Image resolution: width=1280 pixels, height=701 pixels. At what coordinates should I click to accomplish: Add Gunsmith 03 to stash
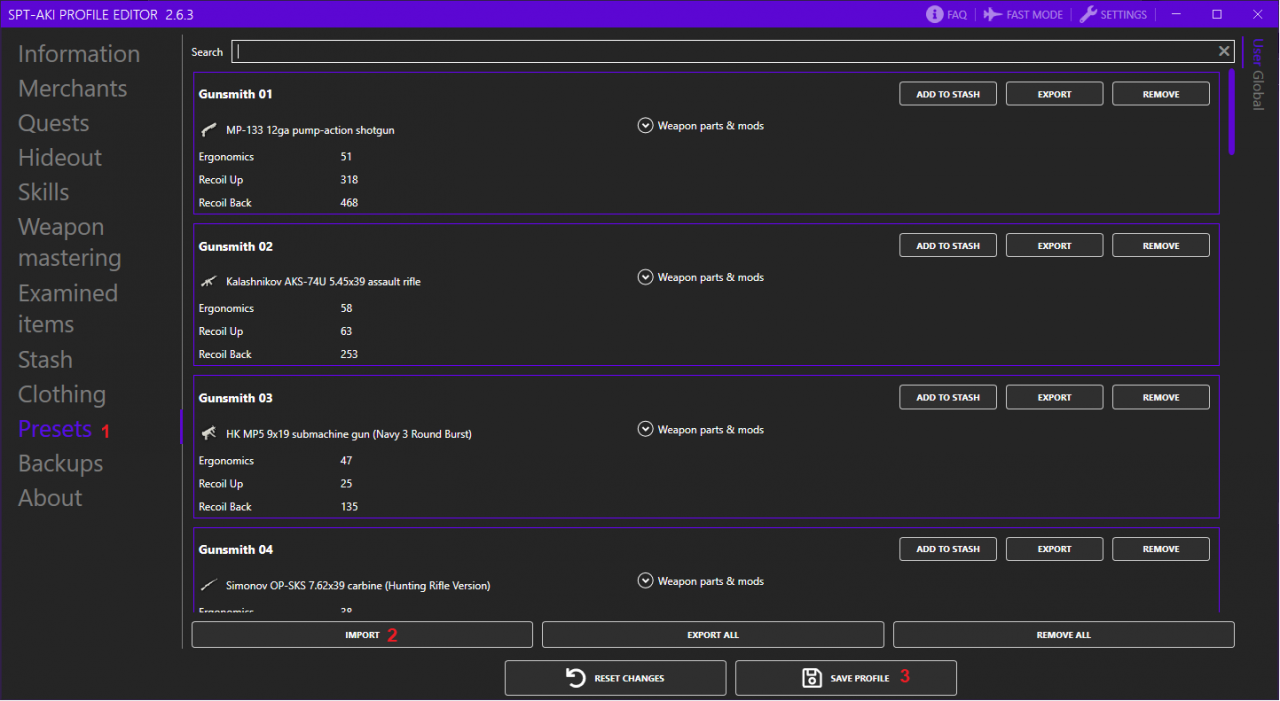tap(948, 398)
